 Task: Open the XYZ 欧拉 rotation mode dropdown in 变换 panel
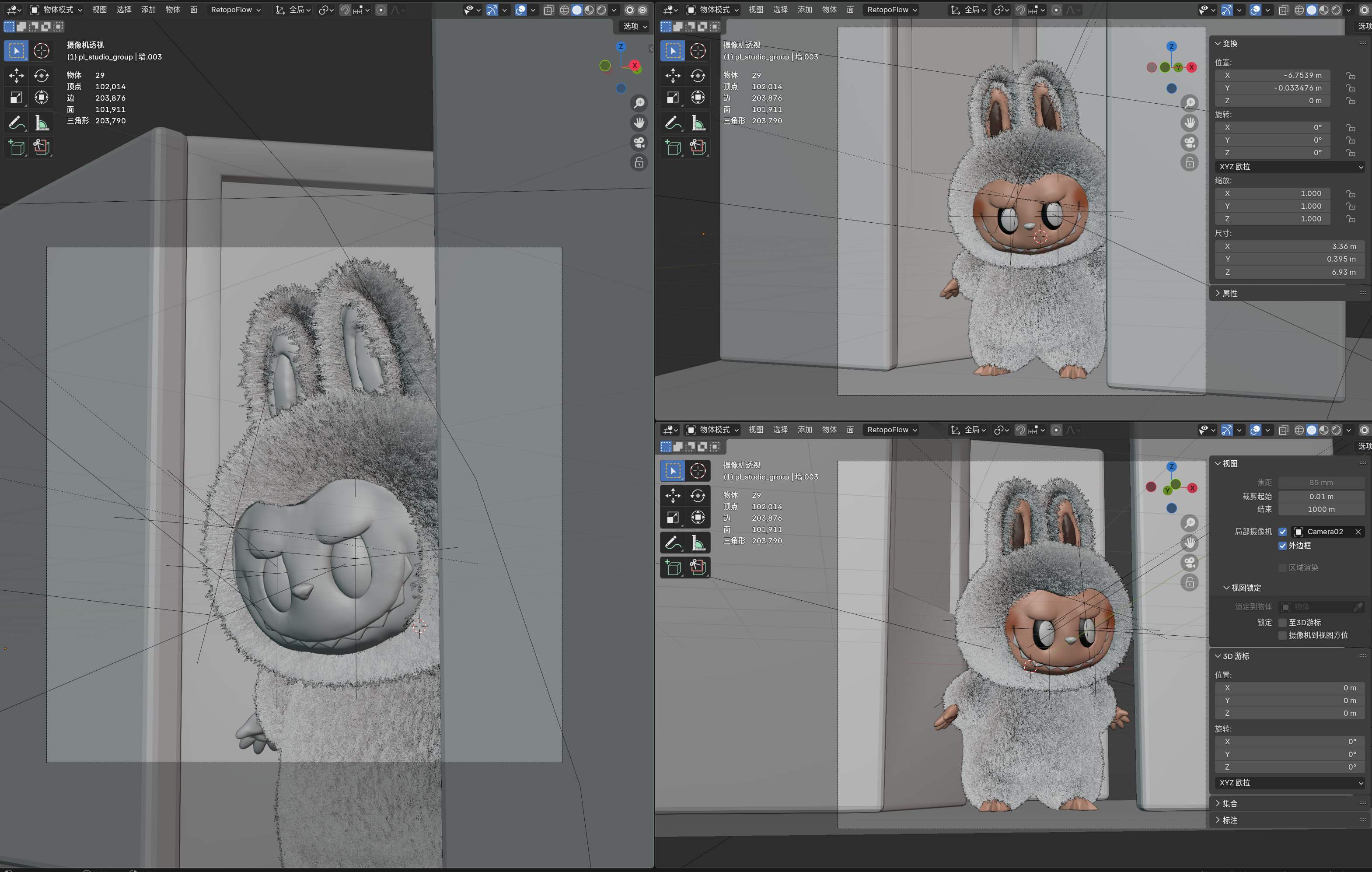click(1290, 166)
